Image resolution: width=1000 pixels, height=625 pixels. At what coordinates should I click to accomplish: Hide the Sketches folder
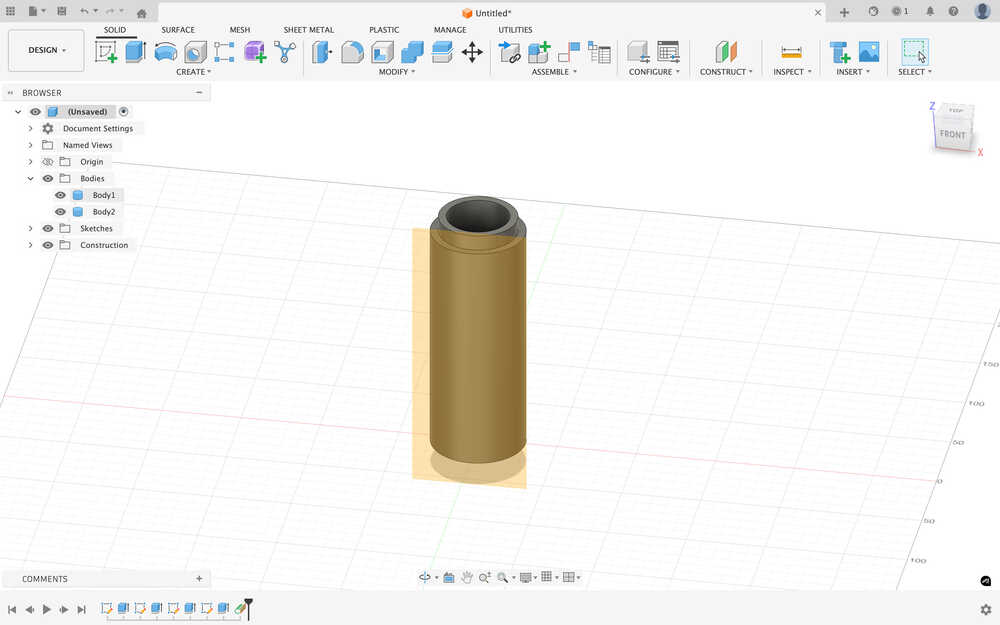click(x=48, y=228)
